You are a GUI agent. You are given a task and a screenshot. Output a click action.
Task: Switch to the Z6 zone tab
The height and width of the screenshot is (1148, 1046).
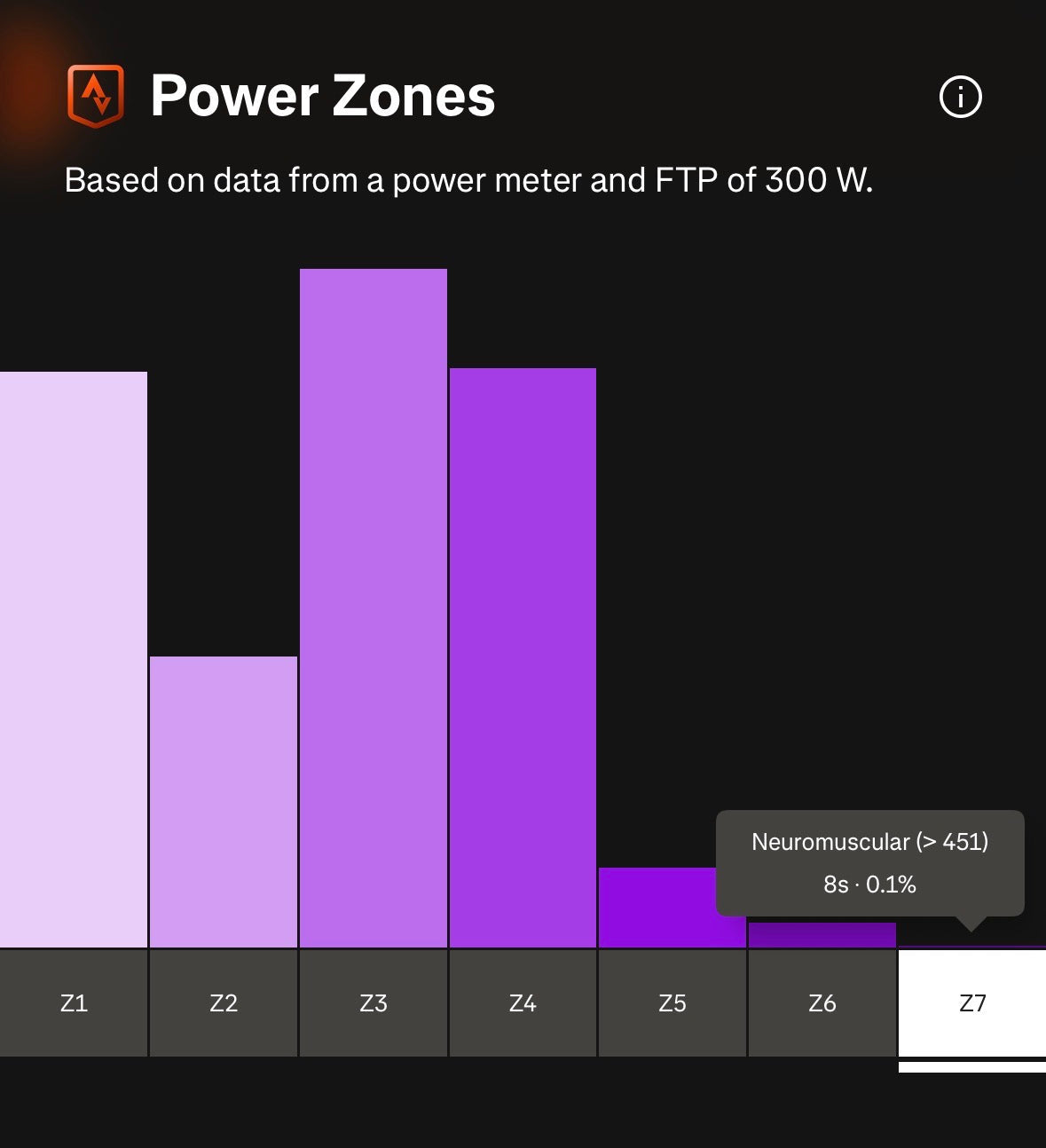[822, 1003]
